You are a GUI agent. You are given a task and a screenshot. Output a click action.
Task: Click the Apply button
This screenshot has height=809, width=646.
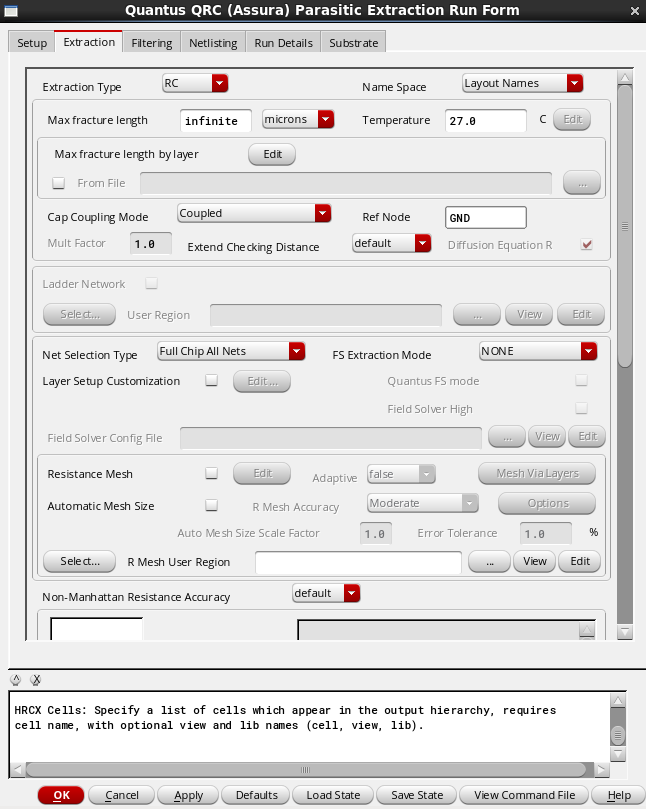coord(188,795)
